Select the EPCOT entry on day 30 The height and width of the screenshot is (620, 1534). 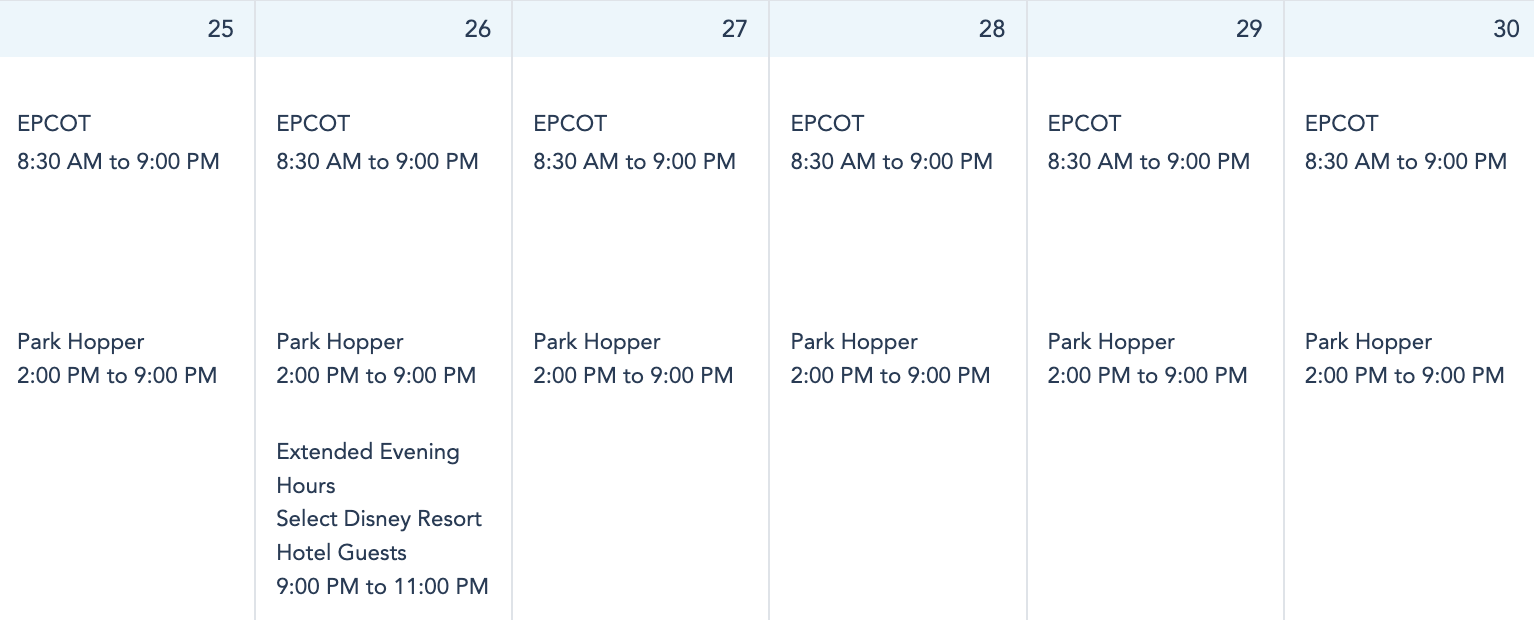pyautogui.click(x=1341, y=124)
